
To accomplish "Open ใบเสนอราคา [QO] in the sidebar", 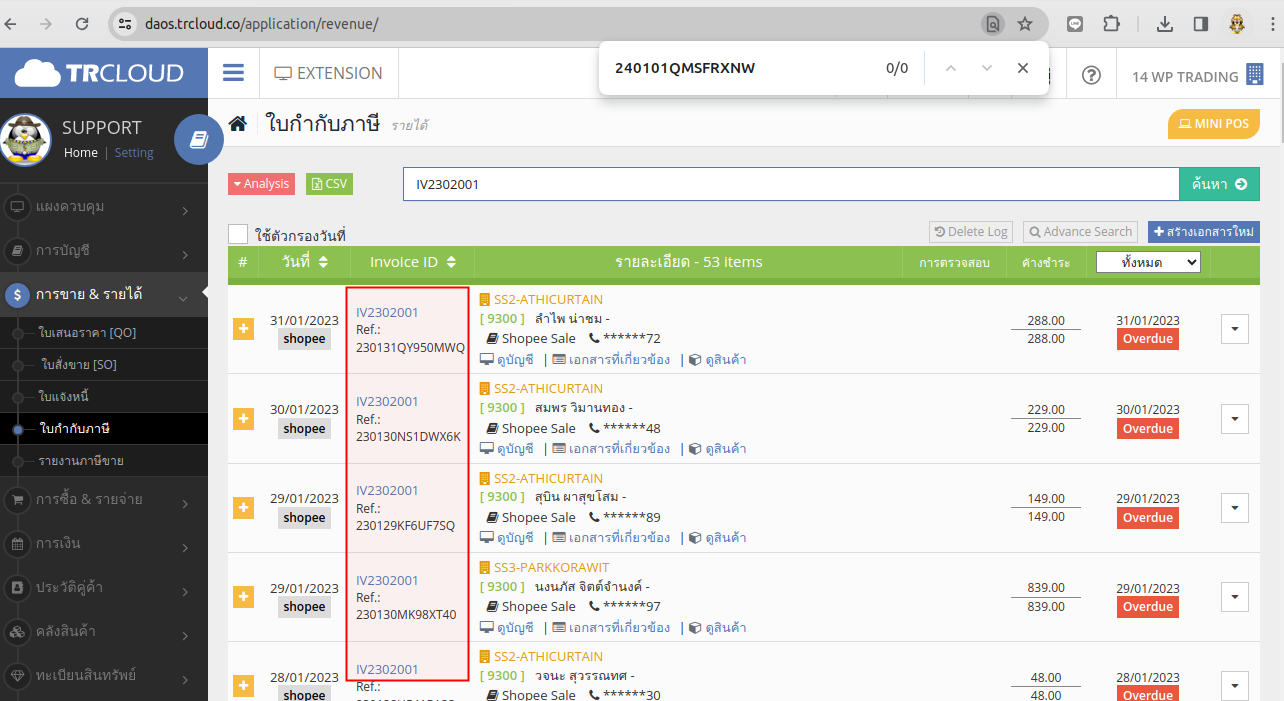I will point(87,332).
